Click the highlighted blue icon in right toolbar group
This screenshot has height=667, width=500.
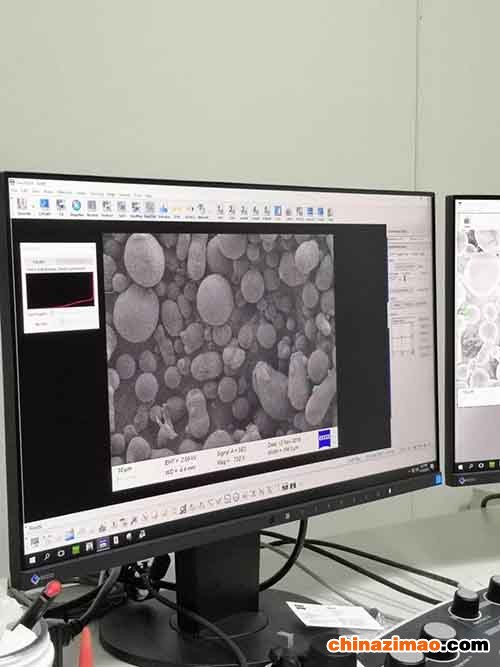tap(277, 210)
